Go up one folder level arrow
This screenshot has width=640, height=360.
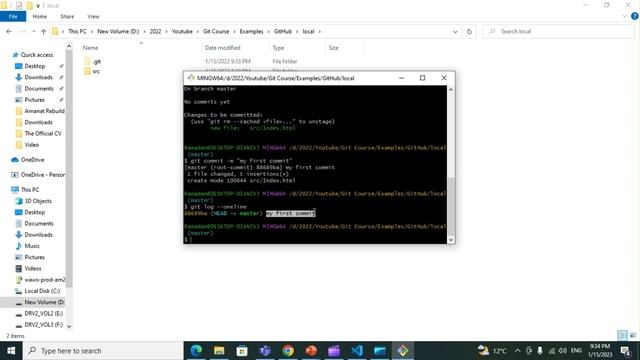(43, 31)
